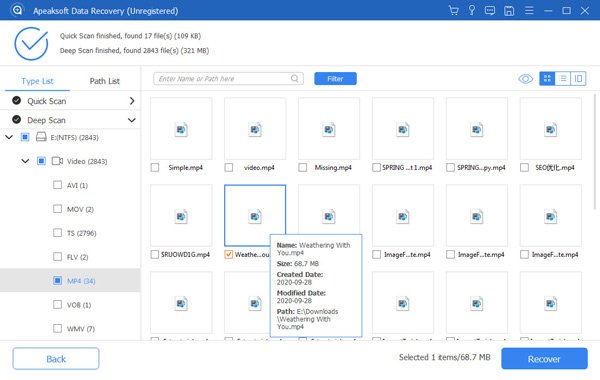Collapse the Video (2843) tree node
Image resolution: width=600 pixels, height=380 pixels.
[x=25, y=161]
